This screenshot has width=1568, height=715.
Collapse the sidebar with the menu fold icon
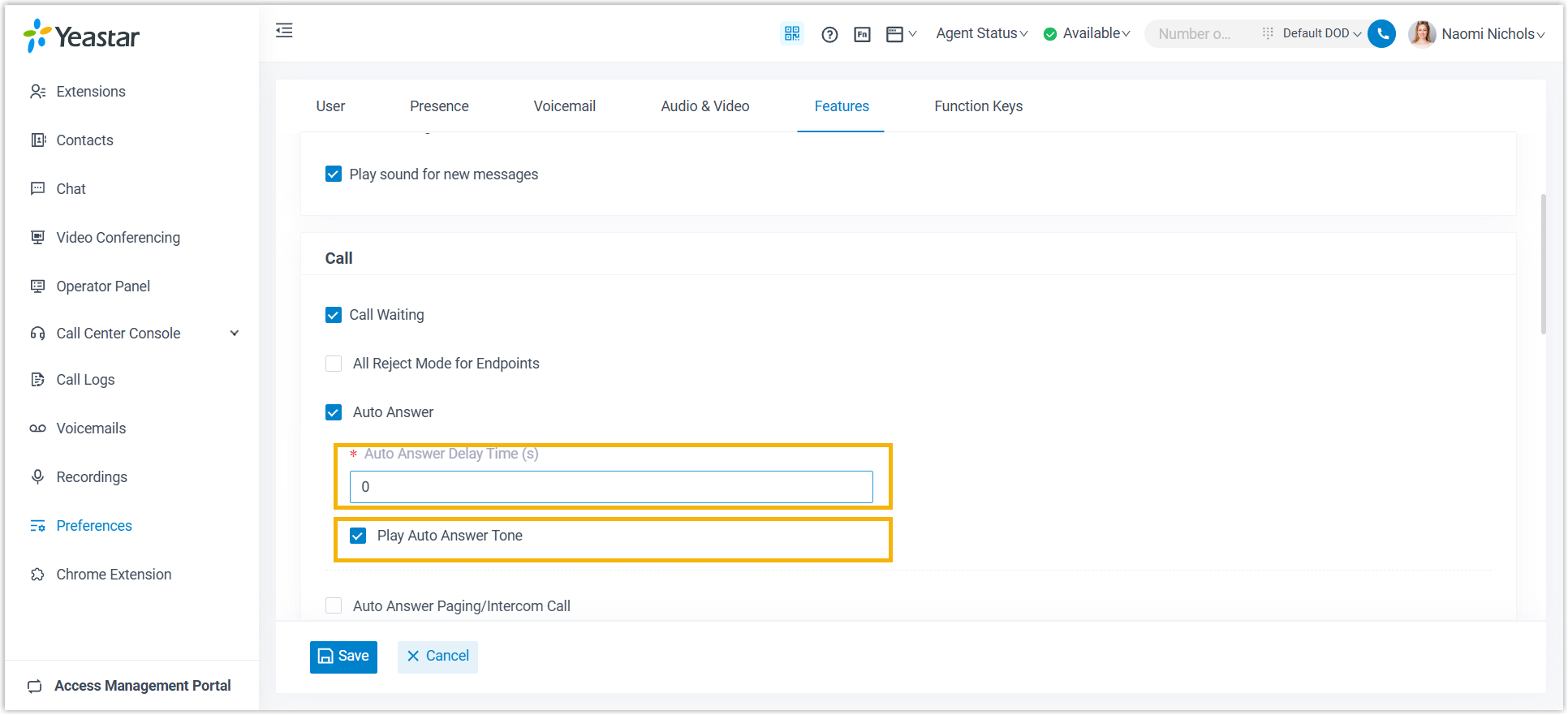pos(284,31)
